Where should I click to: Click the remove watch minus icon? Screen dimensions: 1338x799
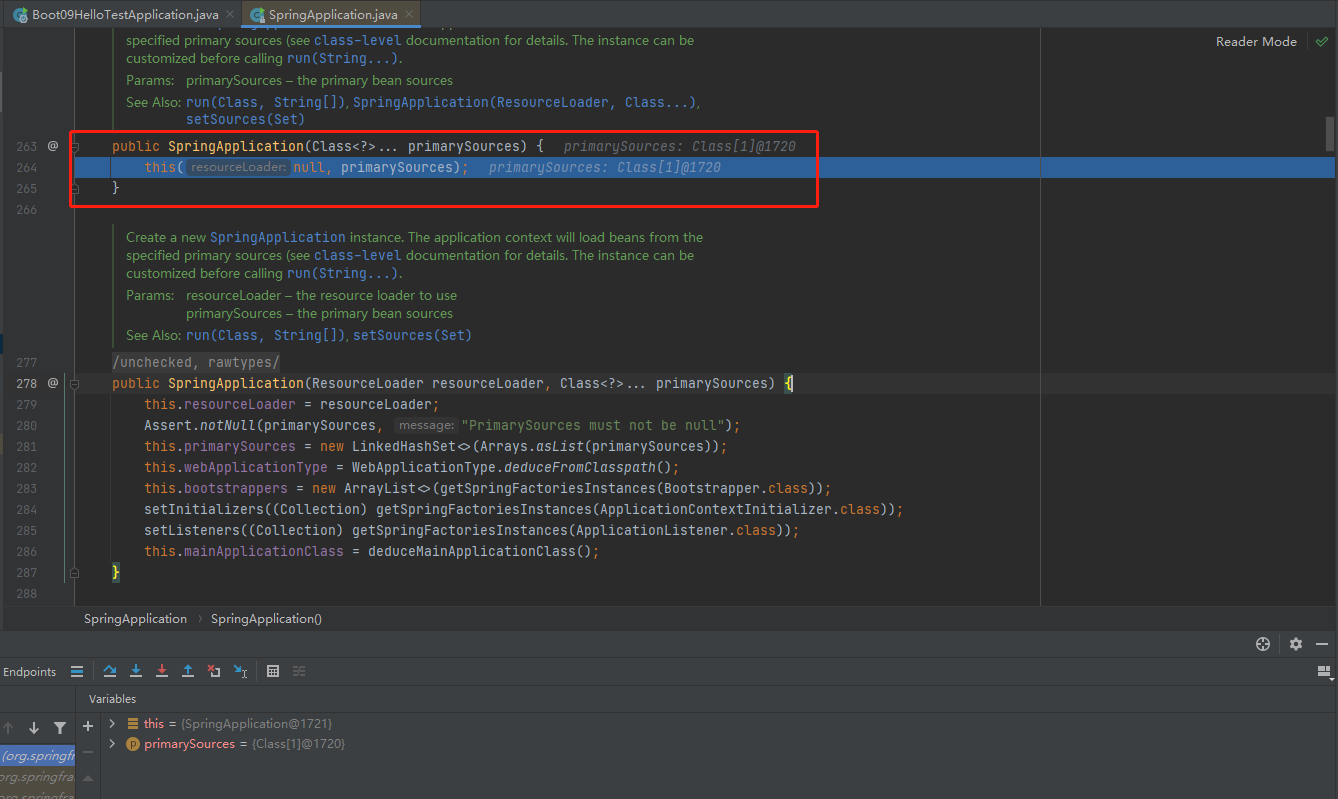click(88, 750)
